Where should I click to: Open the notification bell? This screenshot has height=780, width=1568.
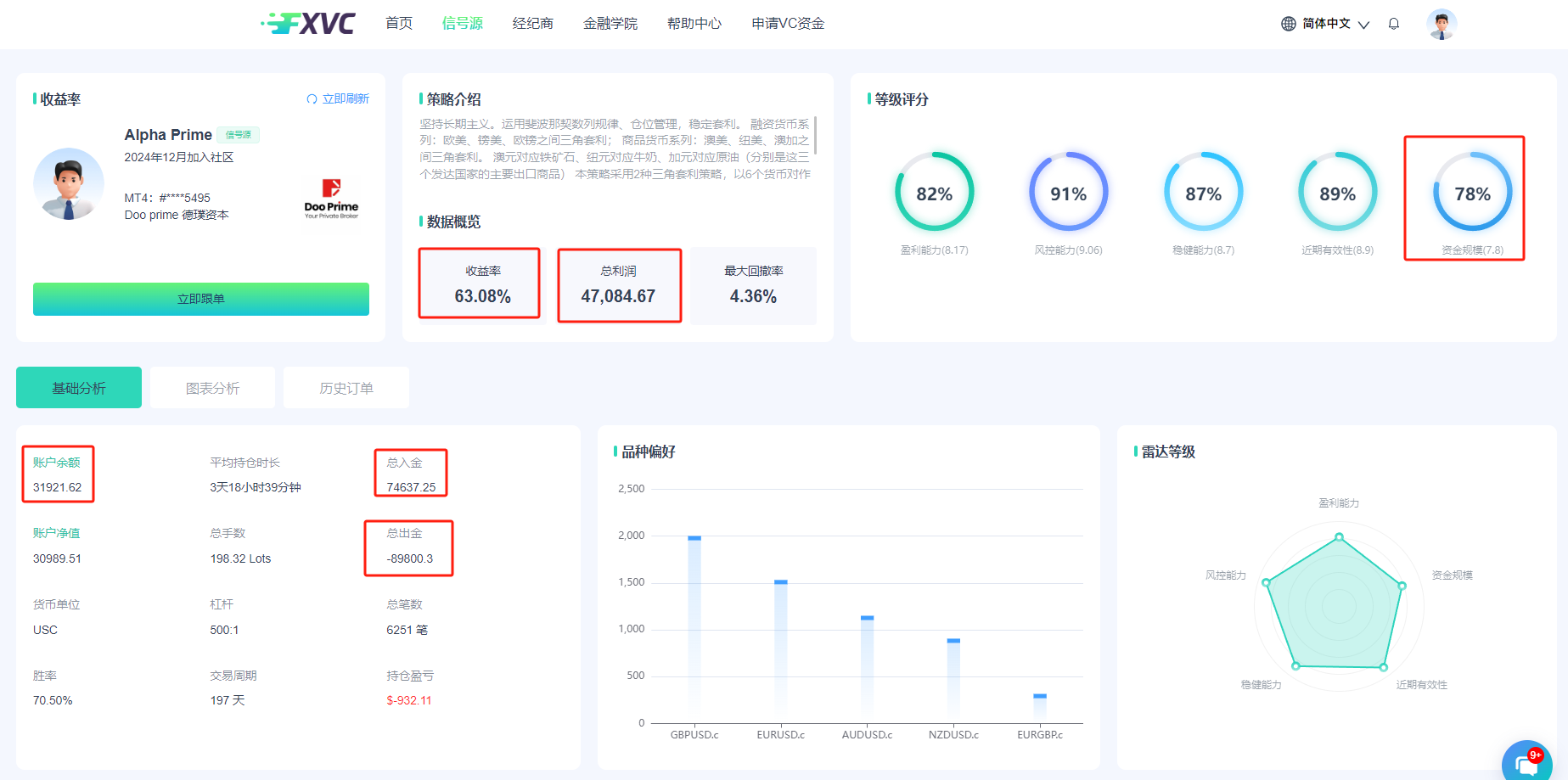pos(1393,24)
